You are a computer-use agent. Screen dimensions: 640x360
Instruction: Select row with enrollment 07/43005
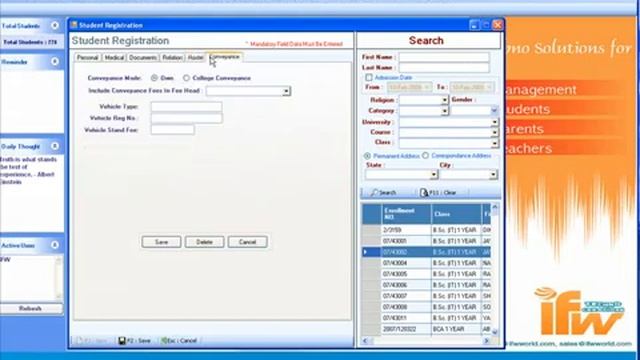tap(427, 274)
